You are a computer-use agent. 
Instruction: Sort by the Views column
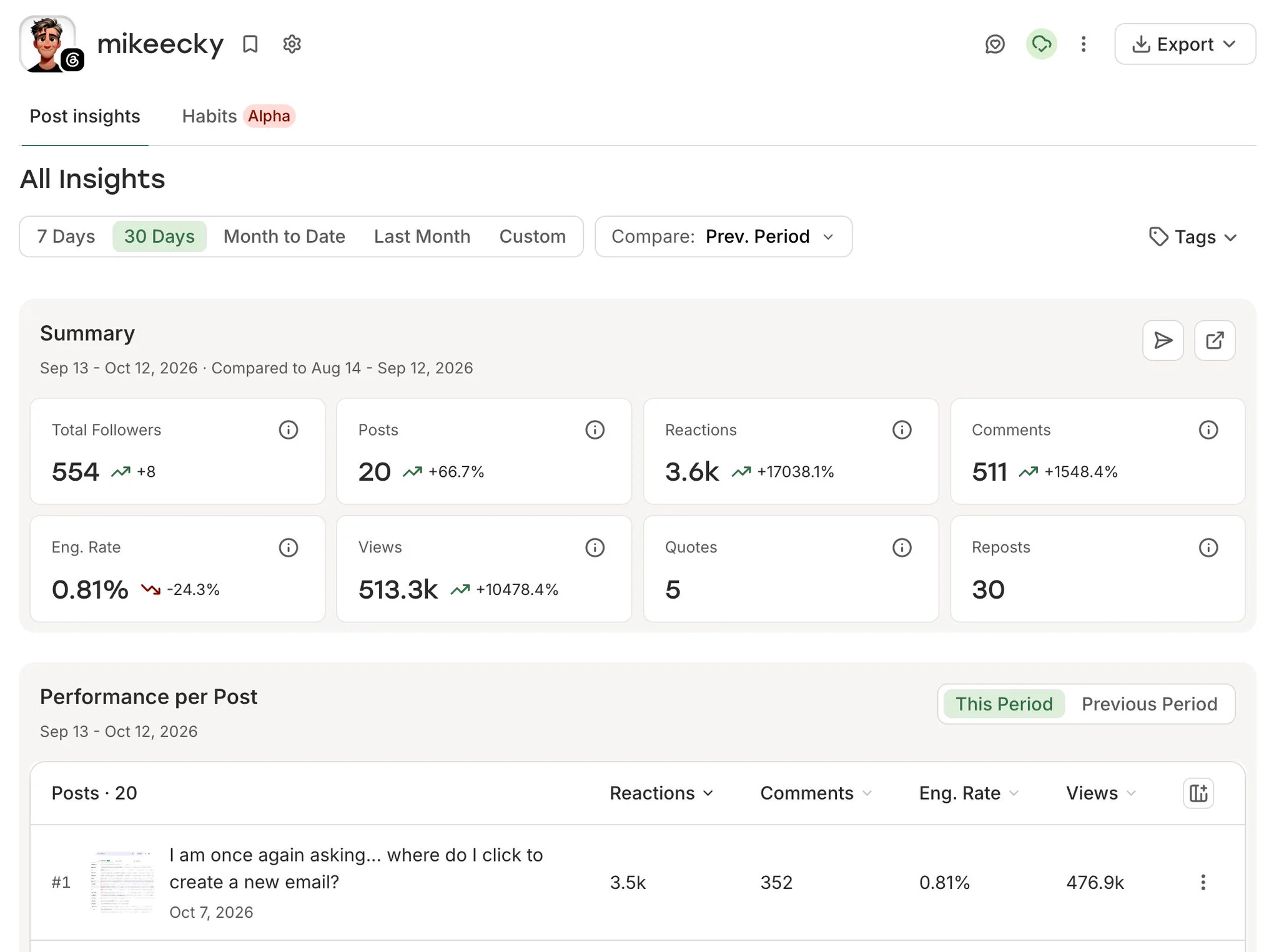click(1100, 793)
